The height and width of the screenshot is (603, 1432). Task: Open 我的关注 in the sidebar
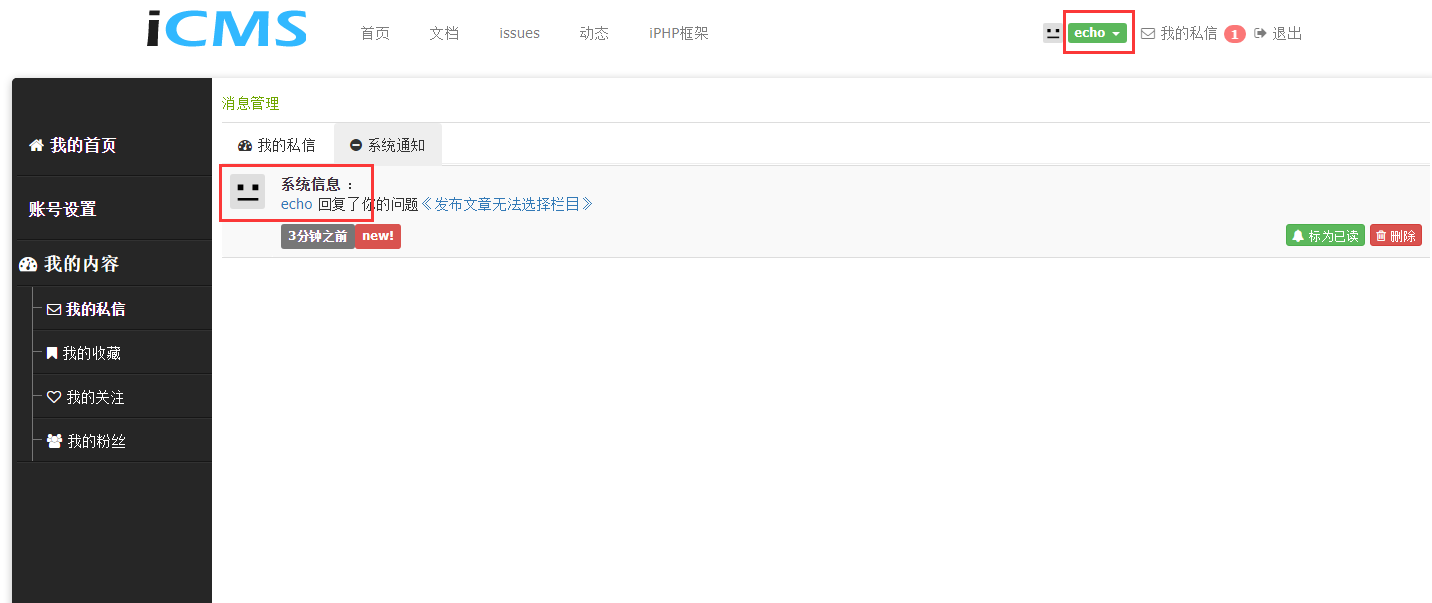[95, 397]
